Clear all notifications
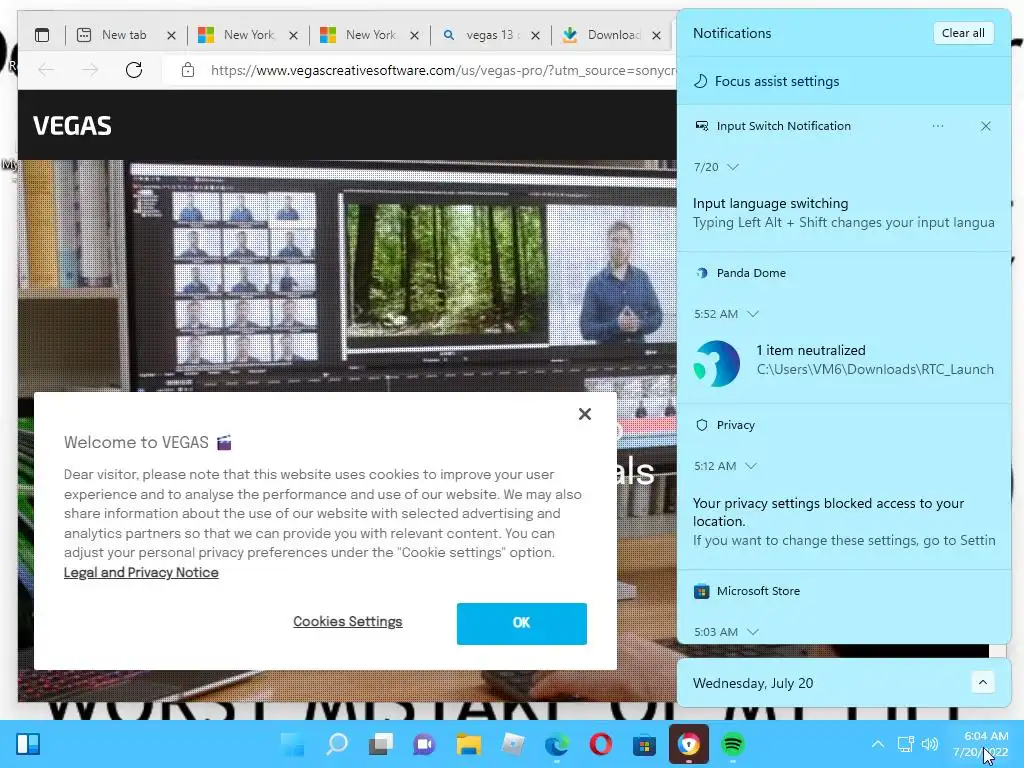 click(963, 33)
